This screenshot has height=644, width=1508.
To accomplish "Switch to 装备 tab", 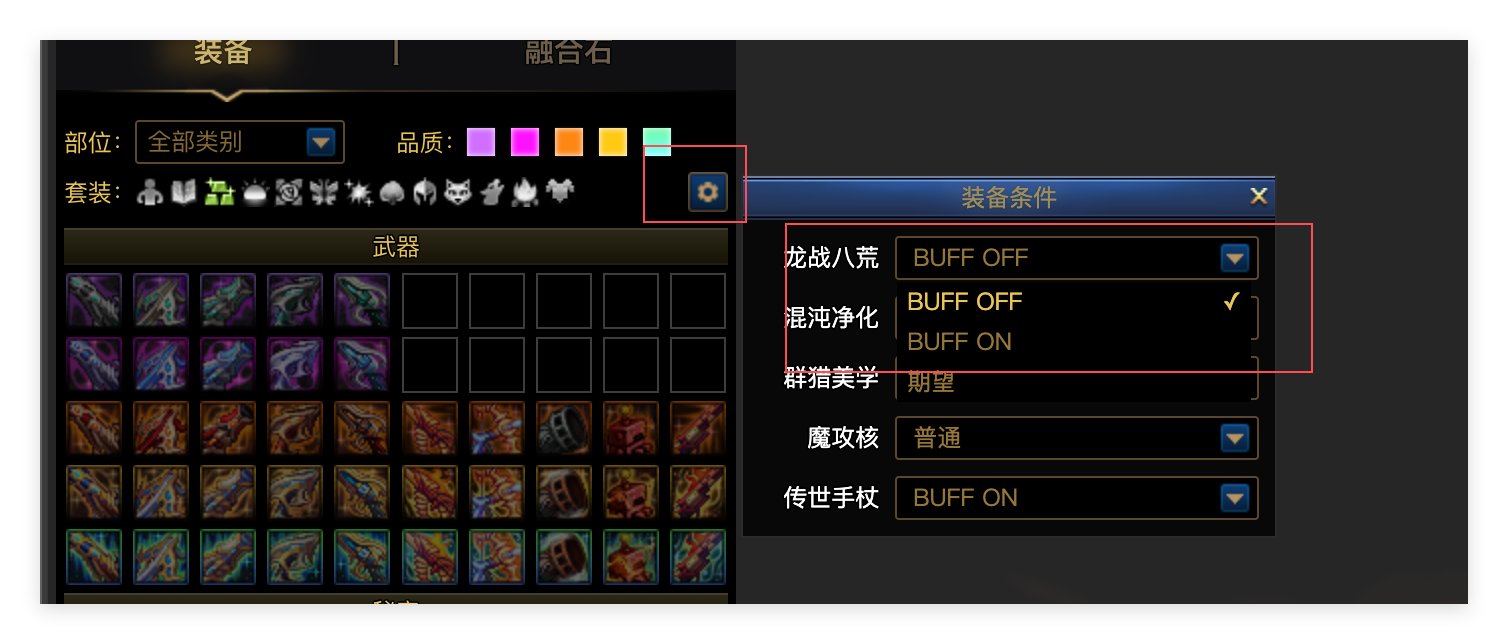I will click(x=223, y=52).
